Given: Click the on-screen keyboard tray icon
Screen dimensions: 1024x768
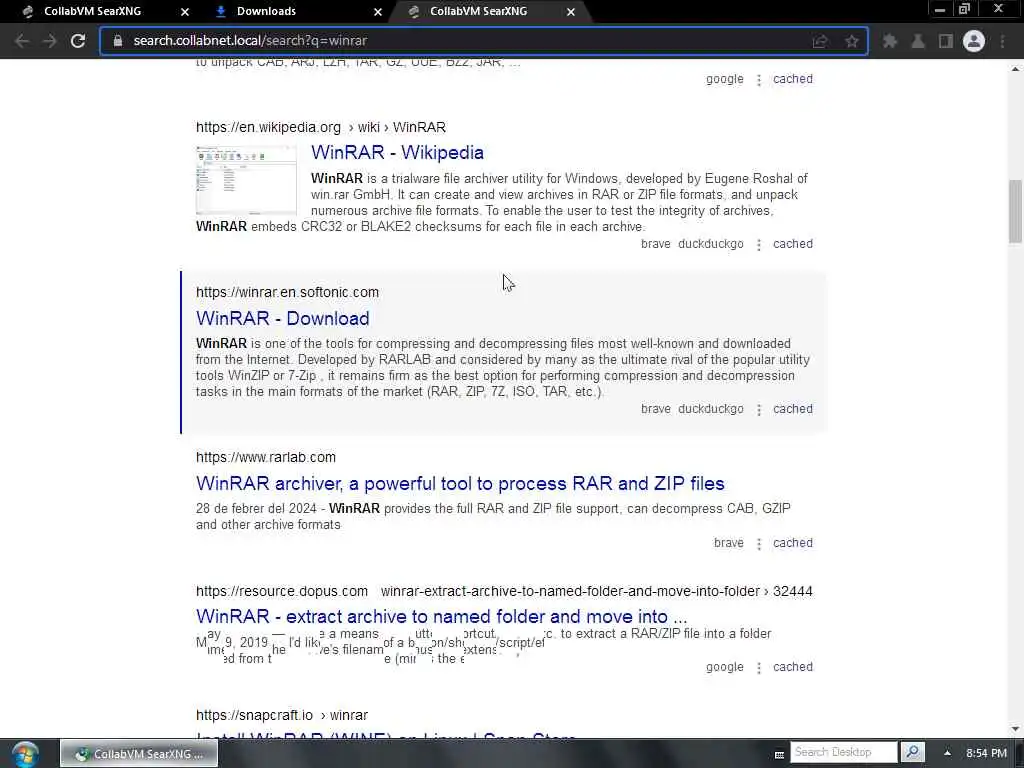Looking at the screenshot, I should pos(779,754).
